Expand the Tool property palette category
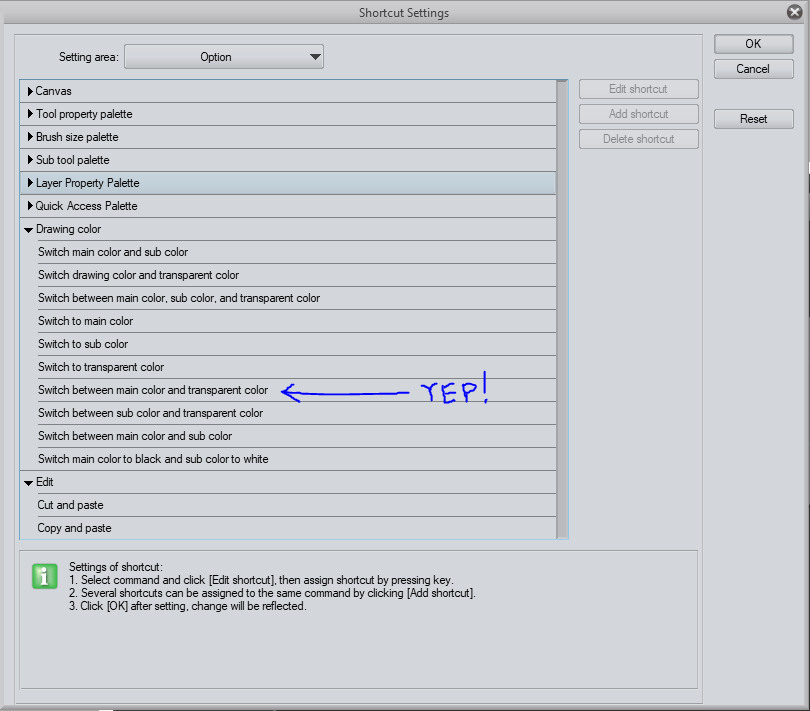Screen dimensions: 810x711 pyautogui.click(x=31, y=114)
